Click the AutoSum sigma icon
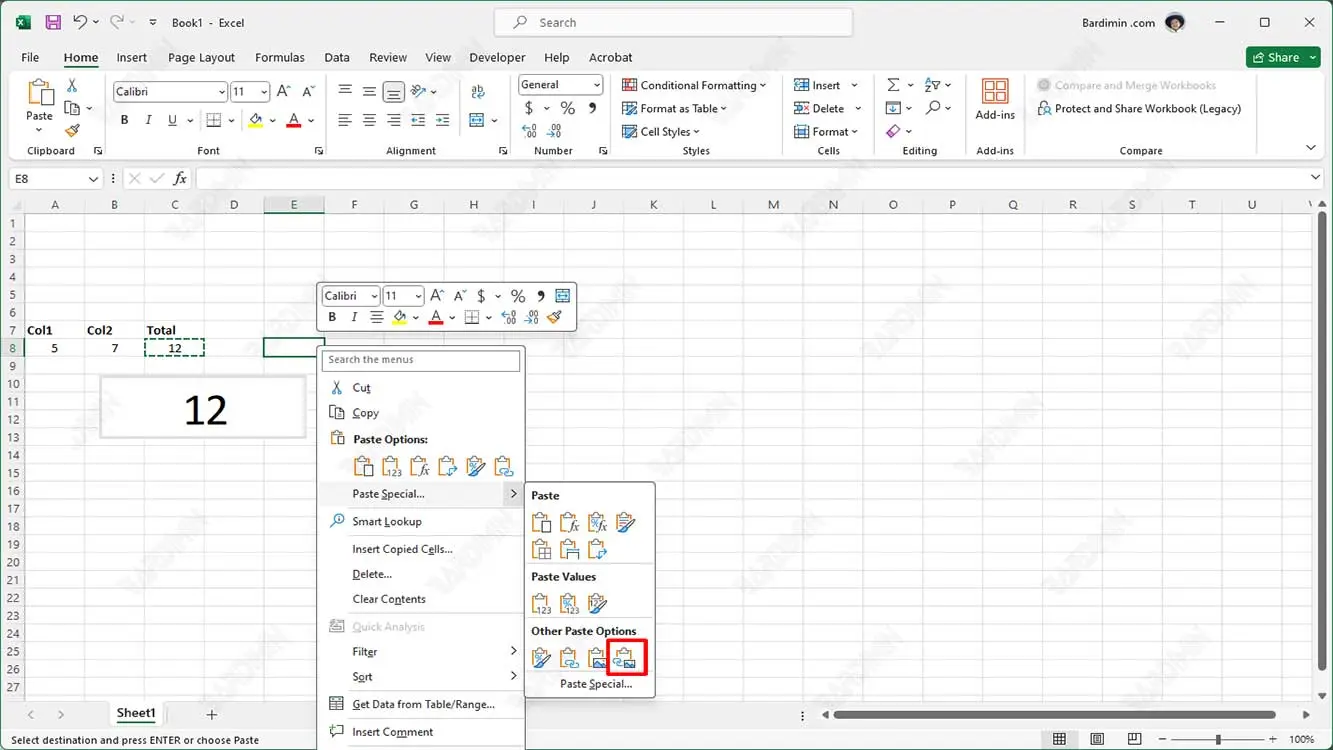This screenshot has width=1333, height=750. point(893,85)
